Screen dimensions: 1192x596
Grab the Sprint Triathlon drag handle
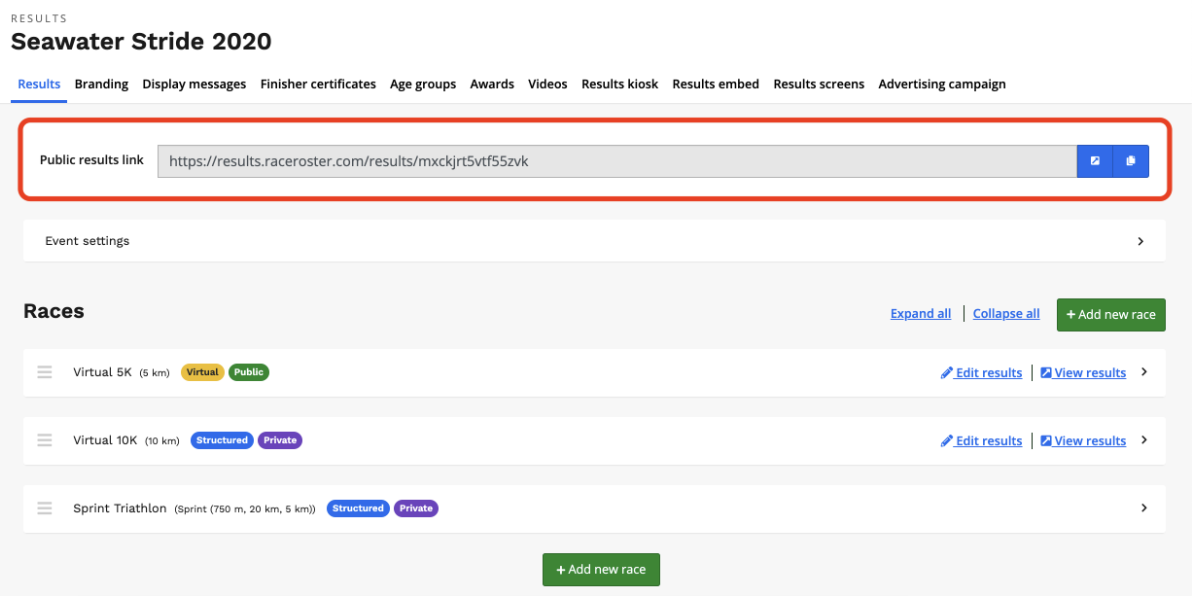[x=45, y=508]
